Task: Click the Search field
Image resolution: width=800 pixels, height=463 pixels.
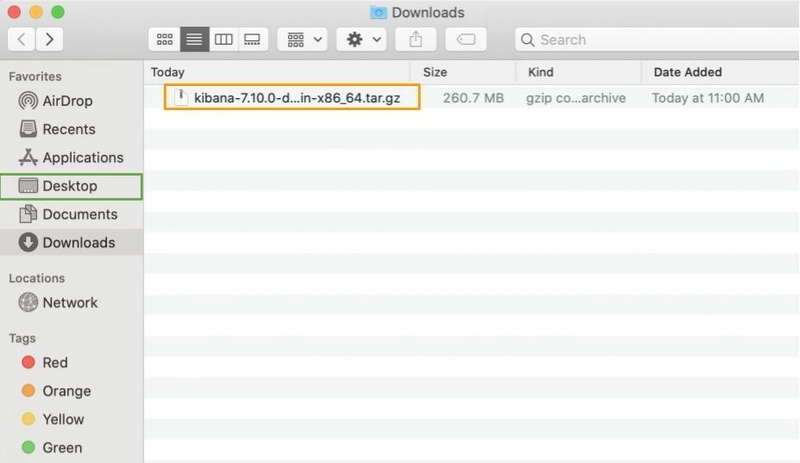Action: [x=657, y=39]
